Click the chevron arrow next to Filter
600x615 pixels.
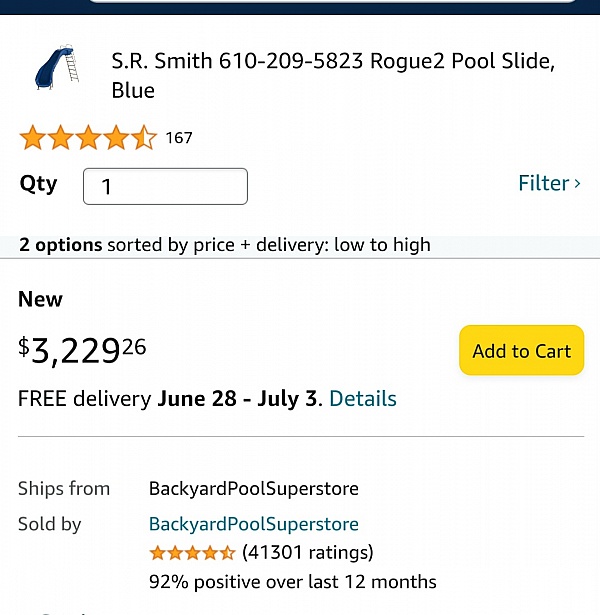click(x=577, y=183)
